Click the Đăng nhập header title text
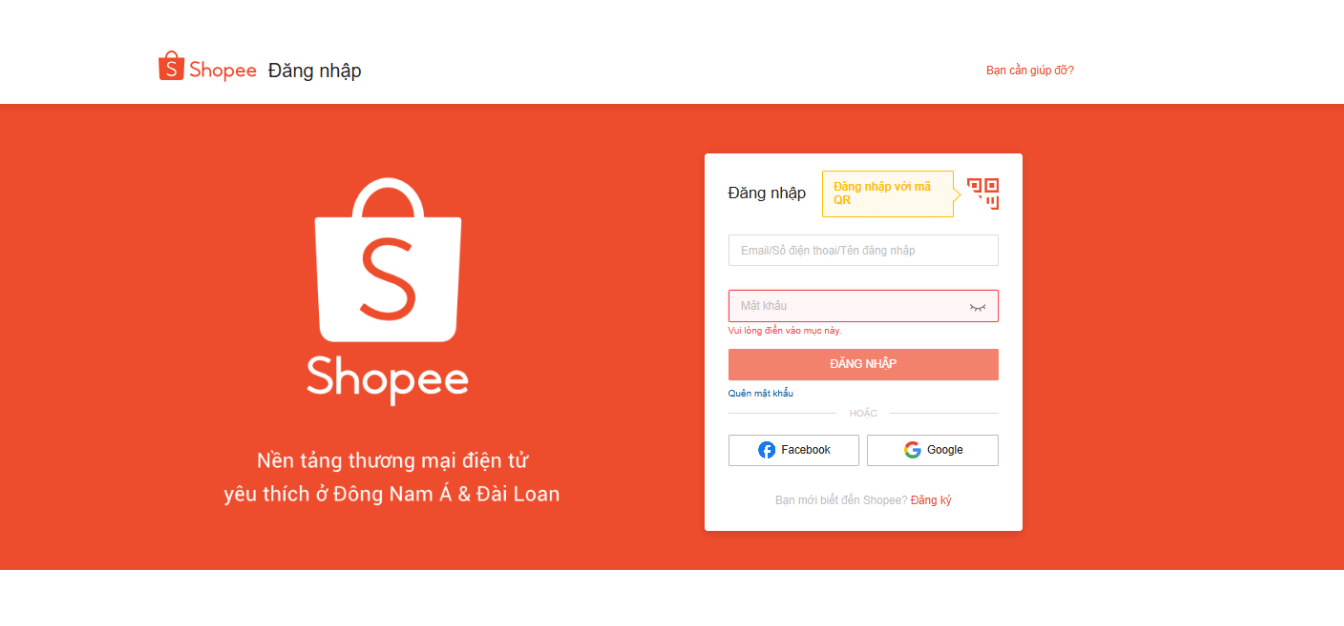The image size is (1344, 626). (x=315, y=70)
